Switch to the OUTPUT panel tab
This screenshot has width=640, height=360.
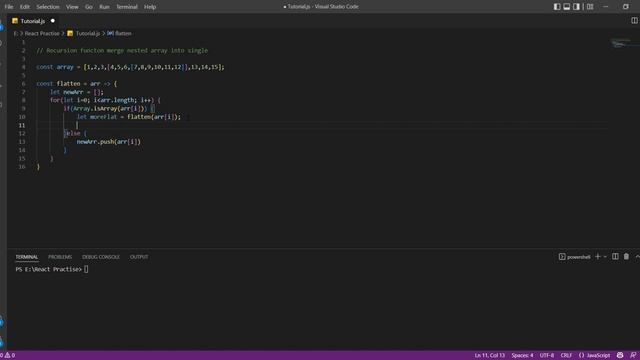click(x=139, y=257)
